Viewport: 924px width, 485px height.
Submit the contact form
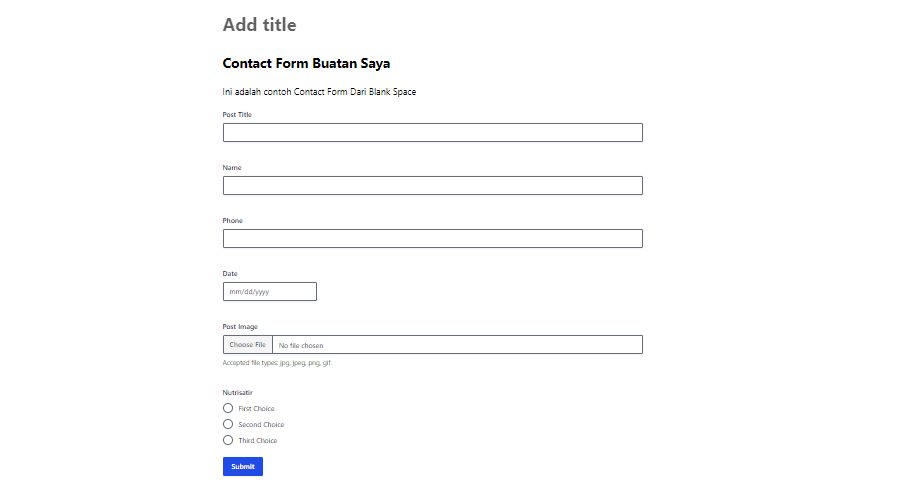243,467
